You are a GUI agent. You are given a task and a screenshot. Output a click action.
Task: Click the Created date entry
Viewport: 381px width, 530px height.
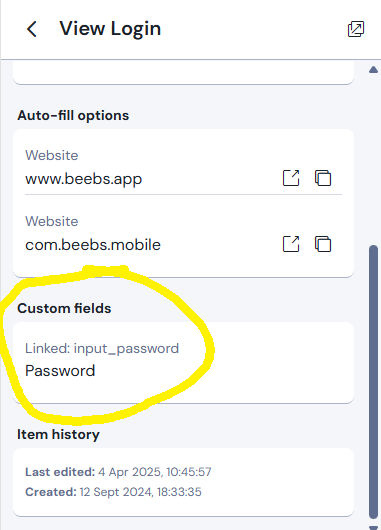113,492
